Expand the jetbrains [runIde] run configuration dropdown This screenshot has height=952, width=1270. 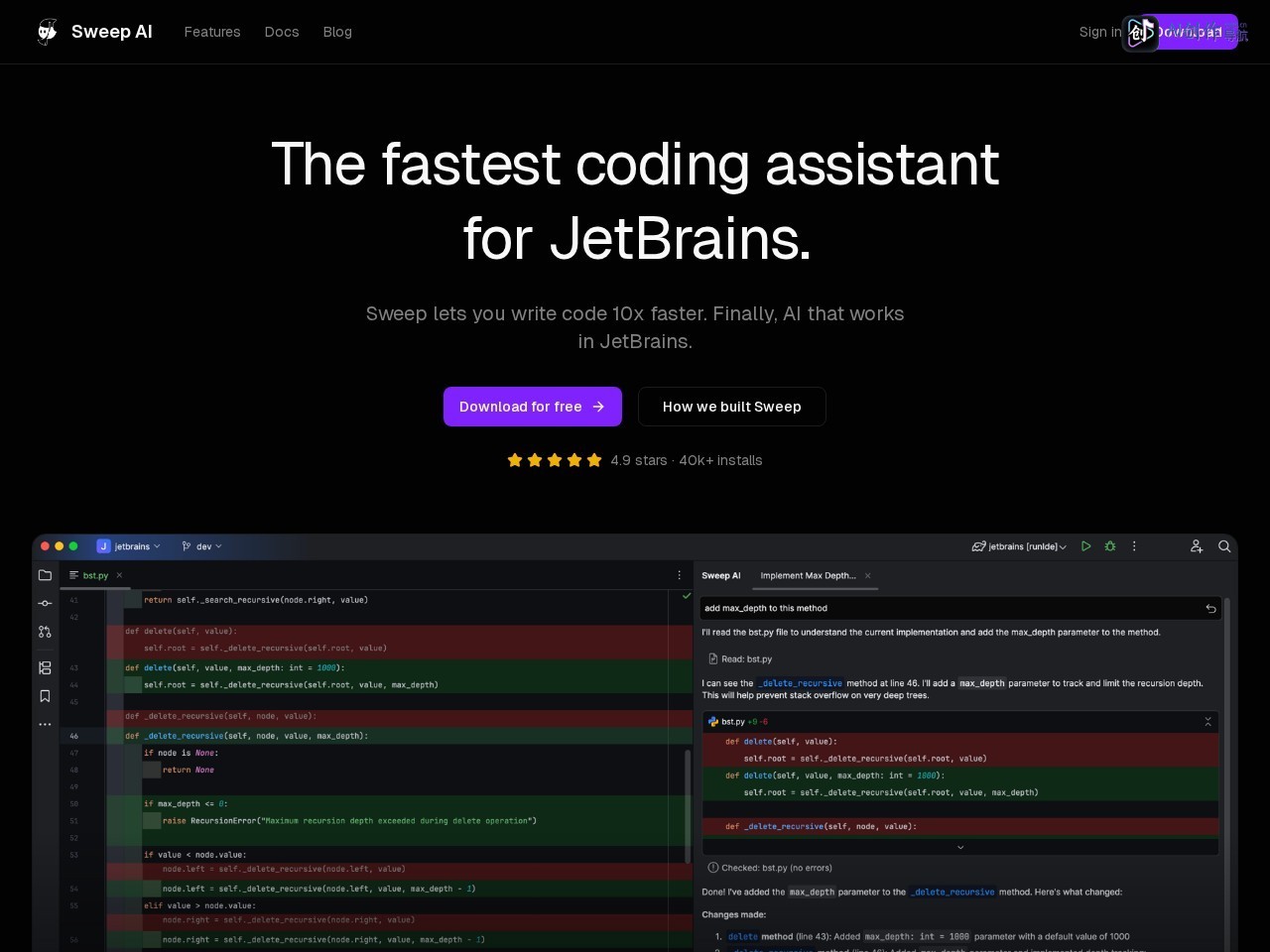click(1019, 546)
